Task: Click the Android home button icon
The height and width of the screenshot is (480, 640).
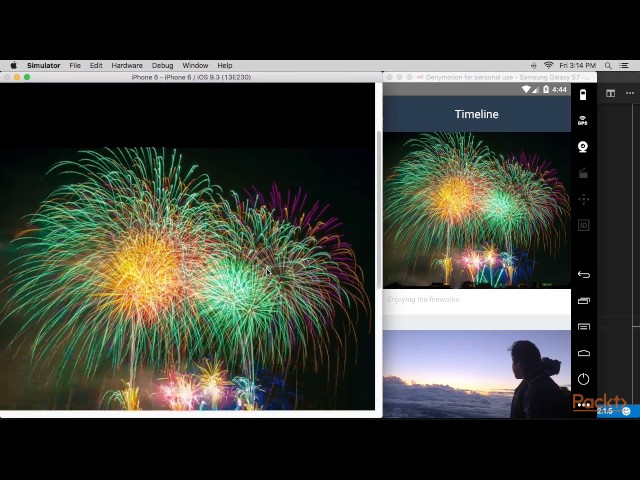Action: 584,353
